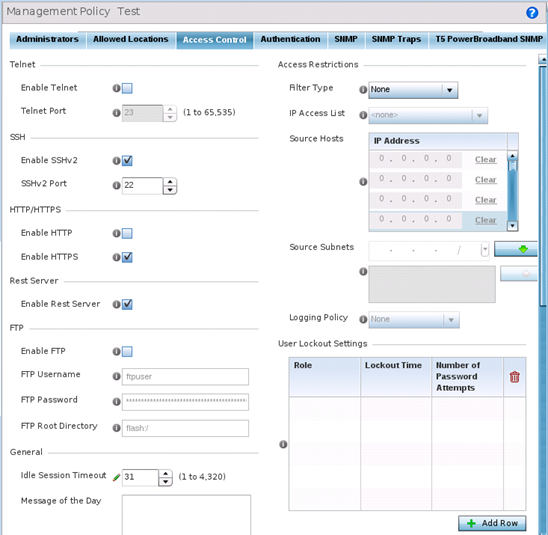Uncheck the Enable HTTPS checkbox
Screen dimensions: 548x535
(127, 257)
